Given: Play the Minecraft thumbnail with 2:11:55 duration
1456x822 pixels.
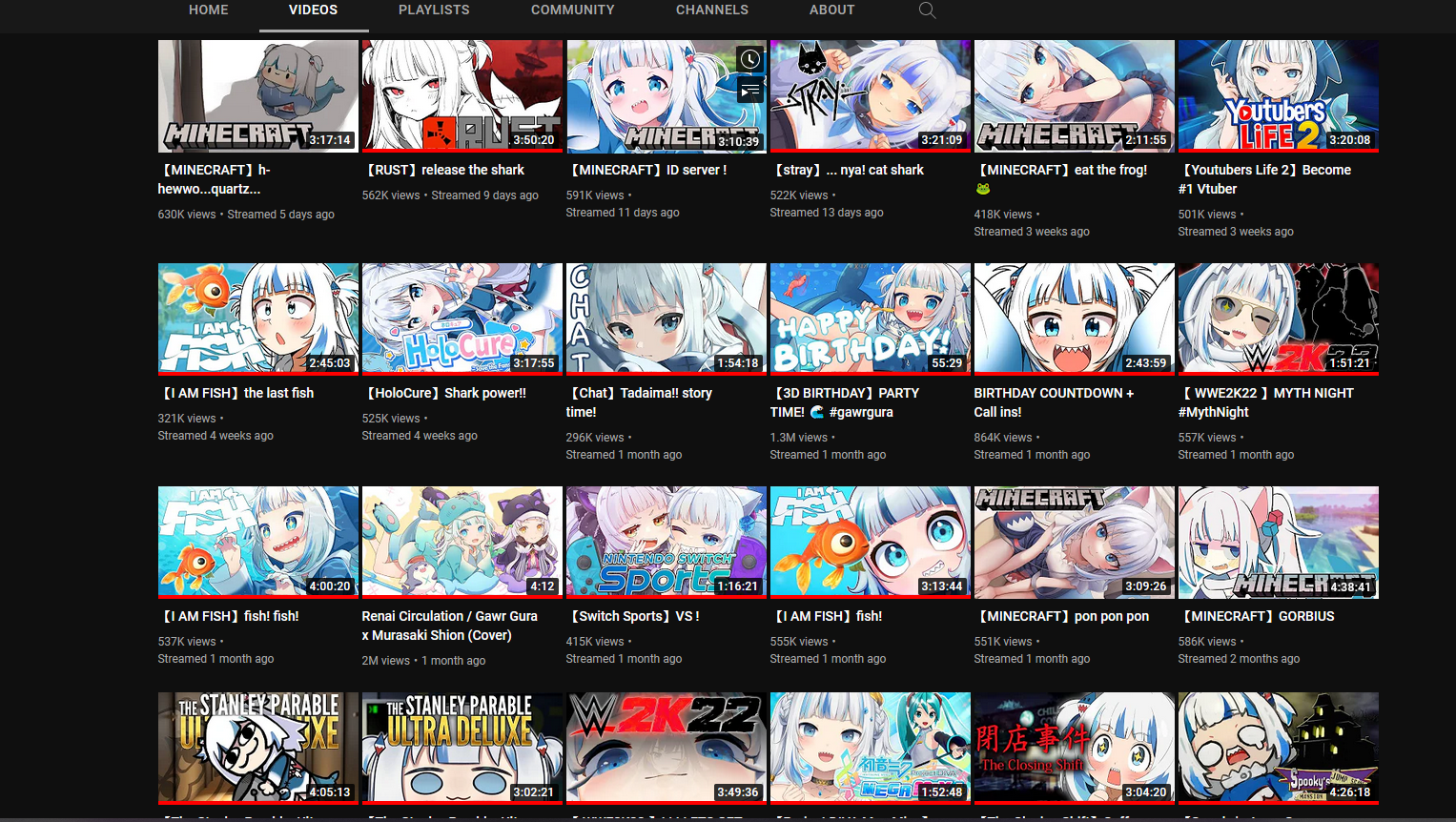Looking at the screenshot, I should click(x=1075, y=95).
